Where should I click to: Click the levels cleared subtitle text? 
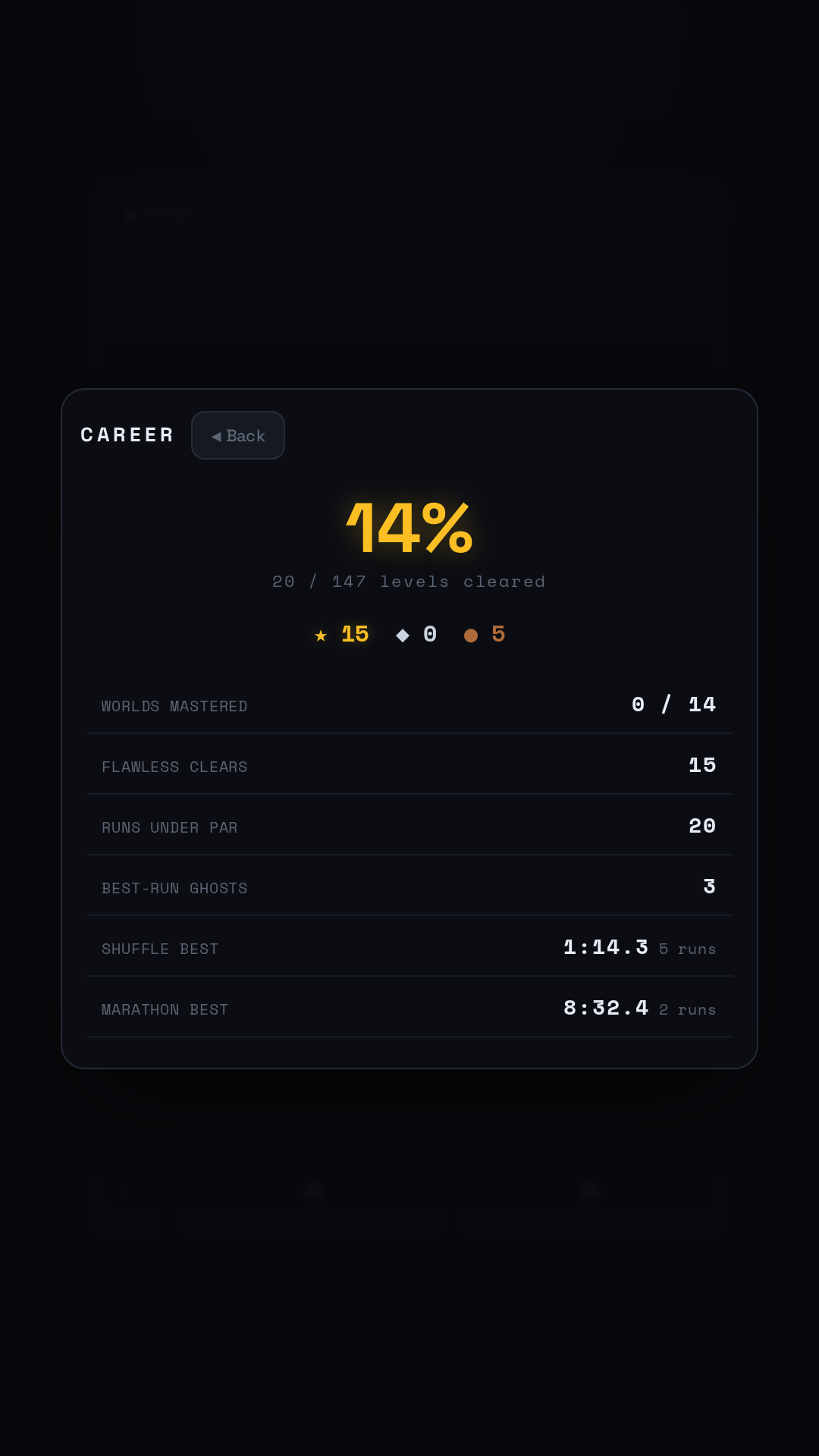pos(409,582)
